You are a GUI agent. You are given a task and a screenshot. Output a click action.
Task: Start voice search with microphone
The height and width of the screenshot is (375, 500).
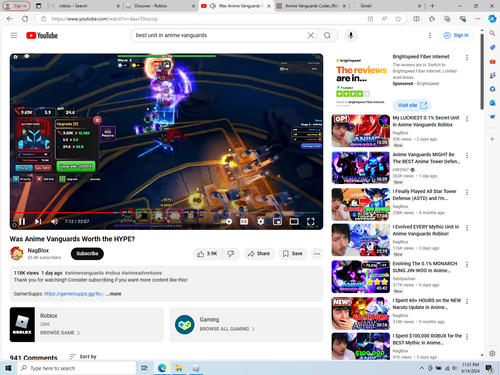pyautogui.click(x=351, y=35)
